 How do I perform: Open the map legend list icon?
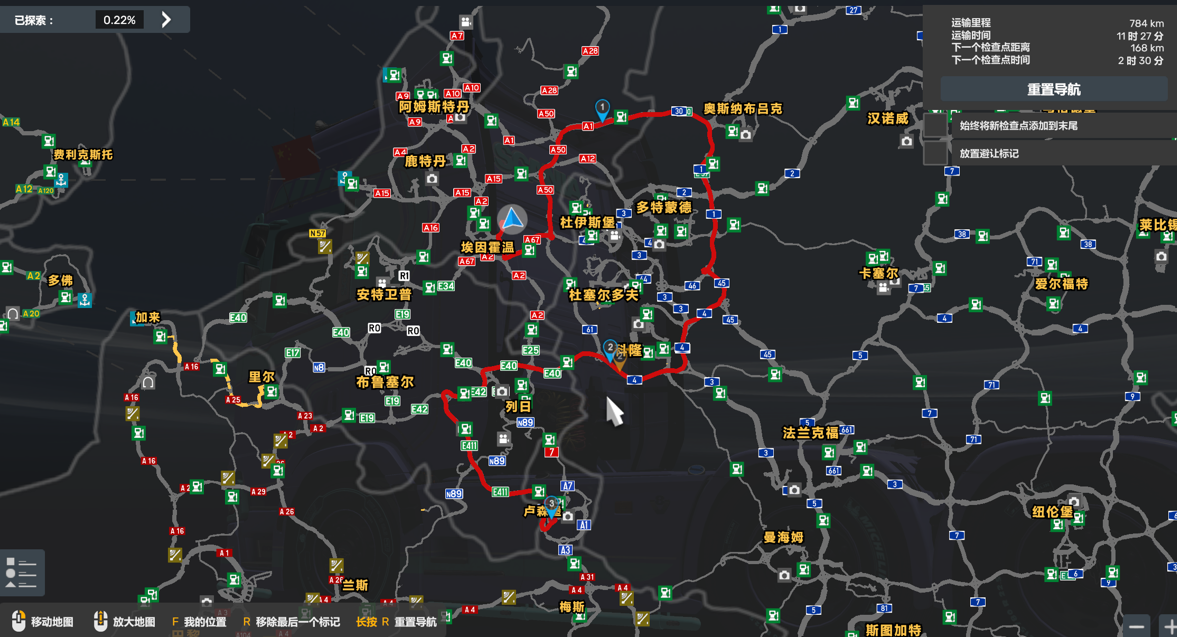coord(21,572)
